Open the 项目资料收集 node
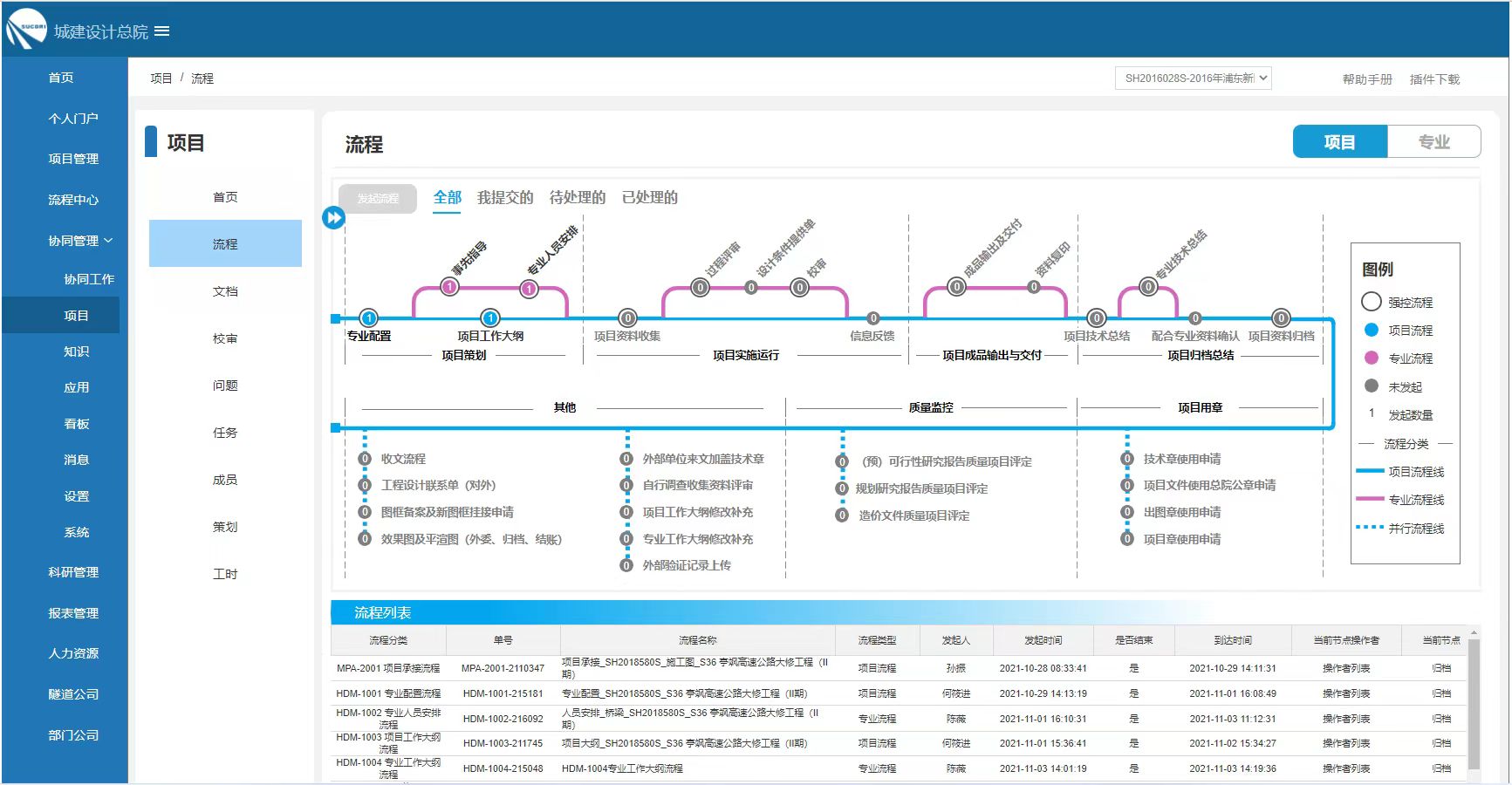 627,318
